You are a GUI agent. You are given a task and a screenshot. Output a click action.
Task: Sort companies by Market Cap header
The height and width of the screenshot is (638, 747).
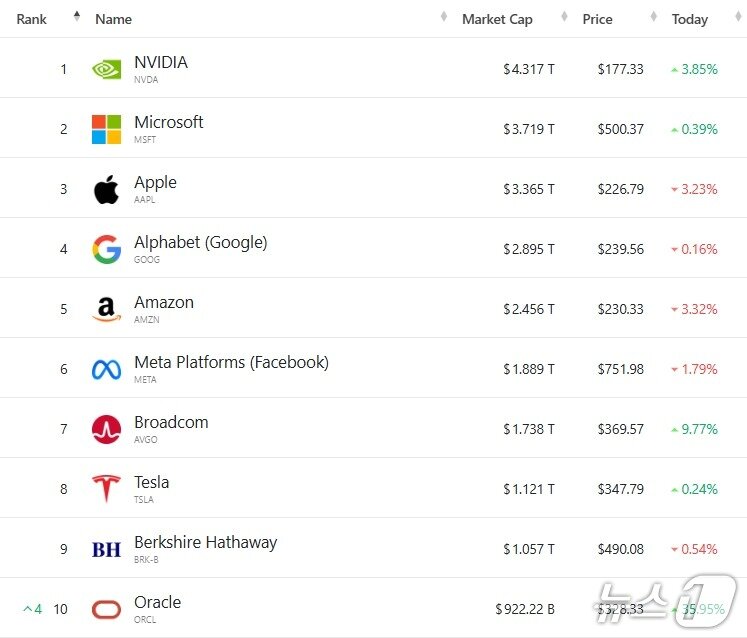tap(497, 19)
